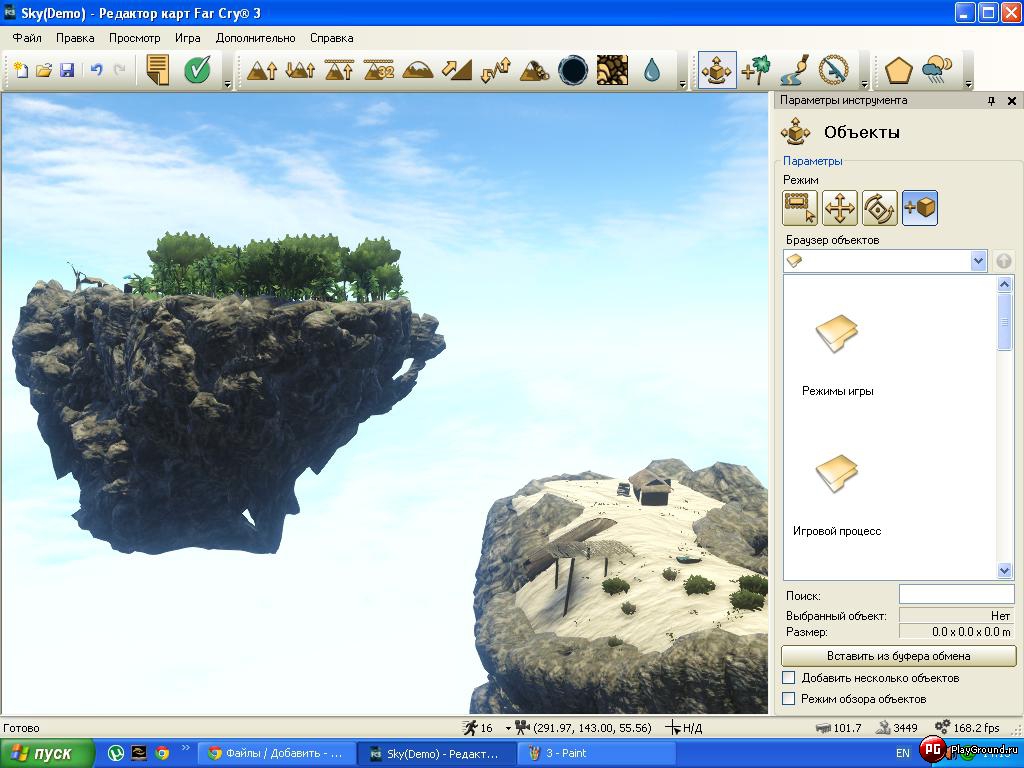Open the Файл menu
Viewport: 1024px width, 768px height.
27,38
